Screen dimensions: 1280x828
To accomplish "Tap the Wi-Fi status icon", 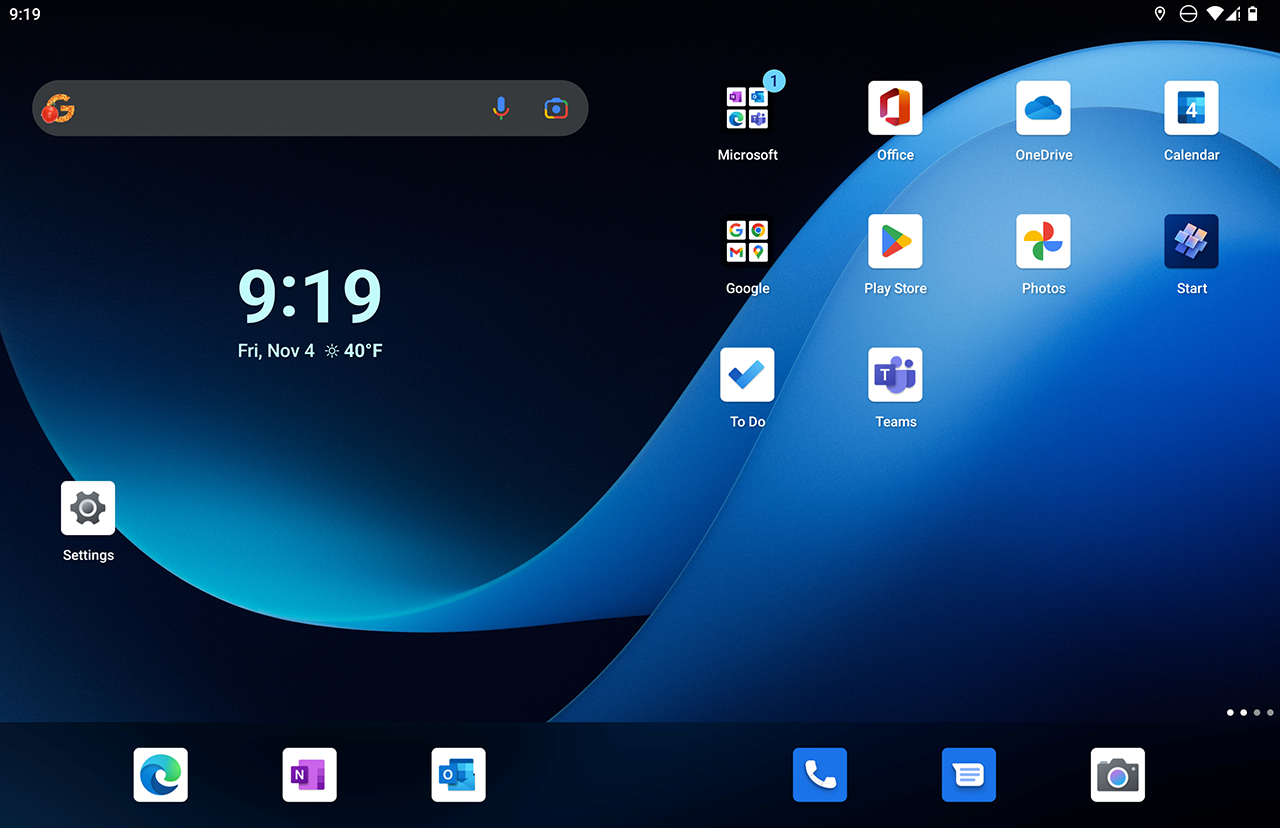I will (1216, 14).
